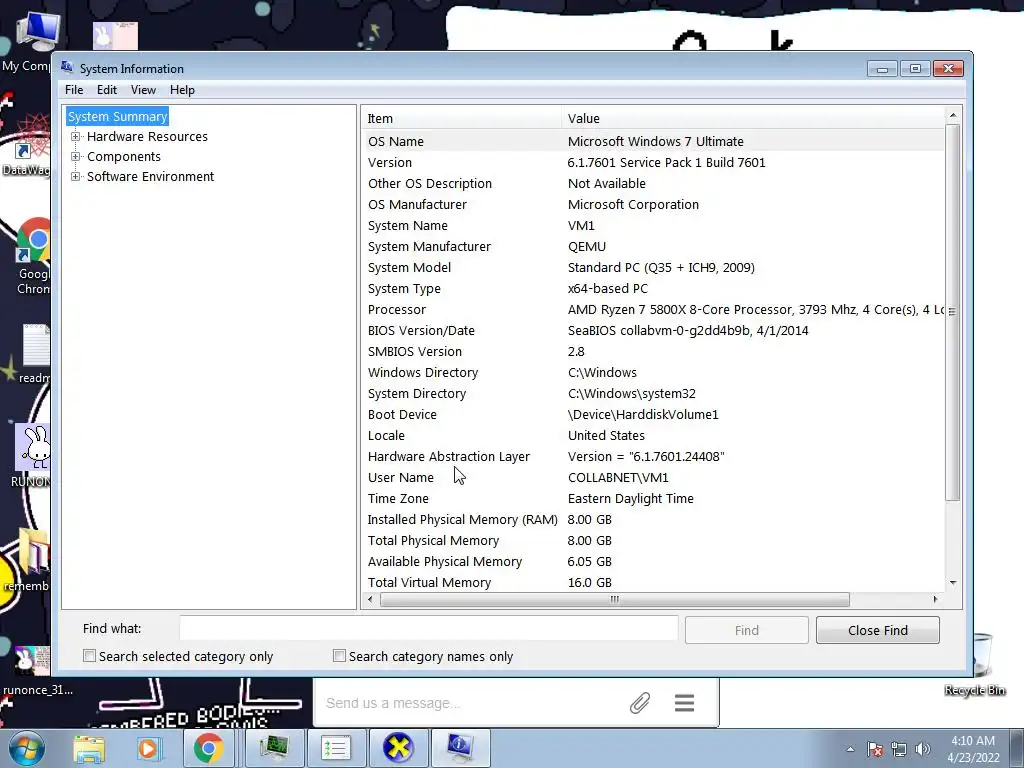This screenshot has width=1024, height=768.
Task: Select the Windows Directory row
Action: tap(653, 372)
